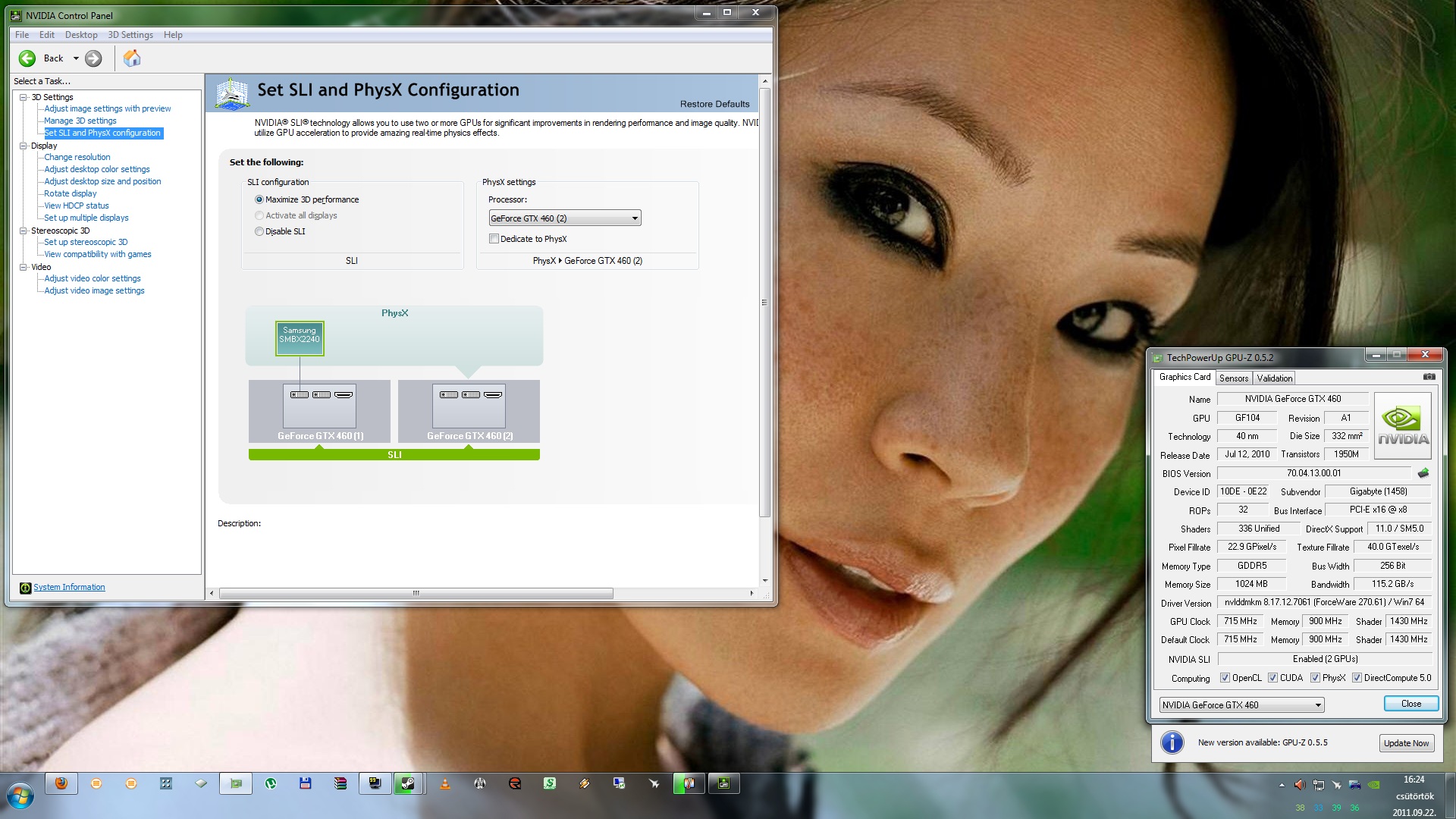Select Disable SLI radio button
Image resolution: width=1456 pixels, height=819 pixels.
coord(259,231)
